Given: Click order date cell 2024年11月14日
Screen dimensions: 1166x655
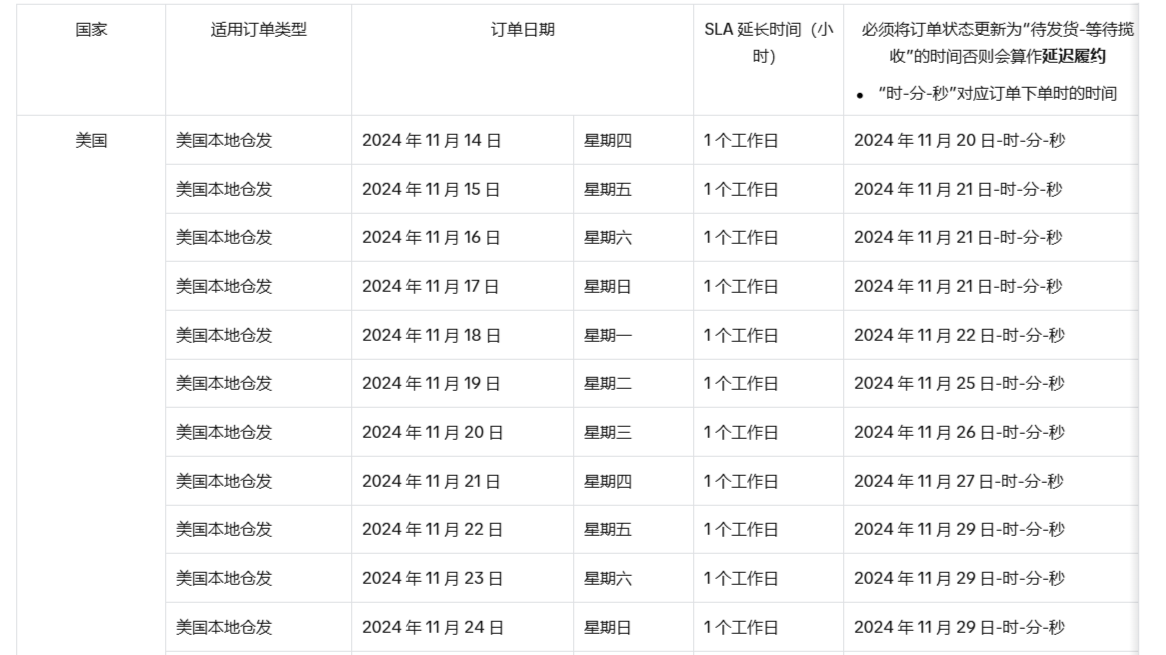Looking at the screenshot, I should click(431, 141).
